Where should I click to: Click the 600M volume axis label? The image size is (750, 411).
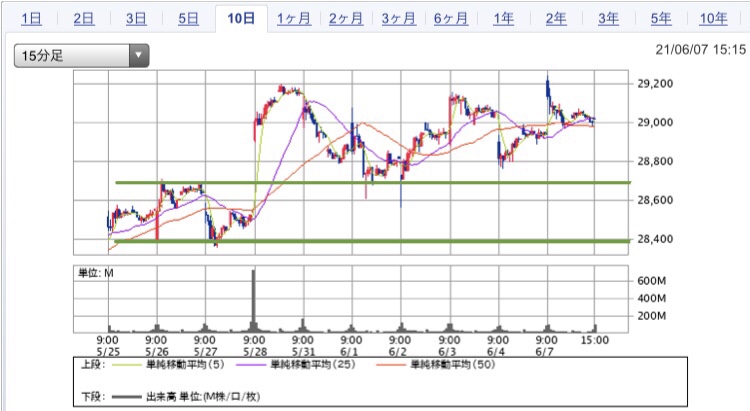(x=651, y=281)
